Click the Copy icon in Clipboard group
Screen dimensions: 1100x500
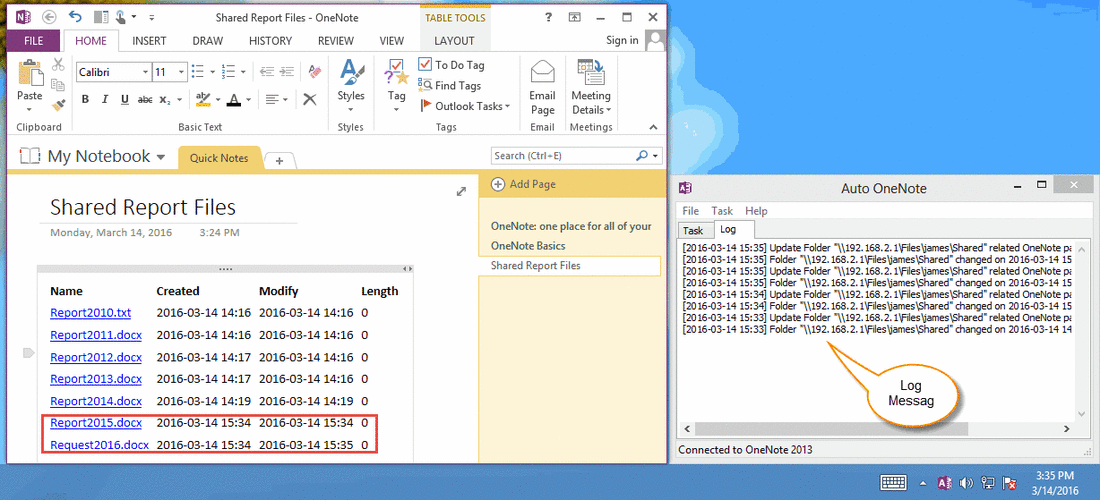[x=58, y=85]
